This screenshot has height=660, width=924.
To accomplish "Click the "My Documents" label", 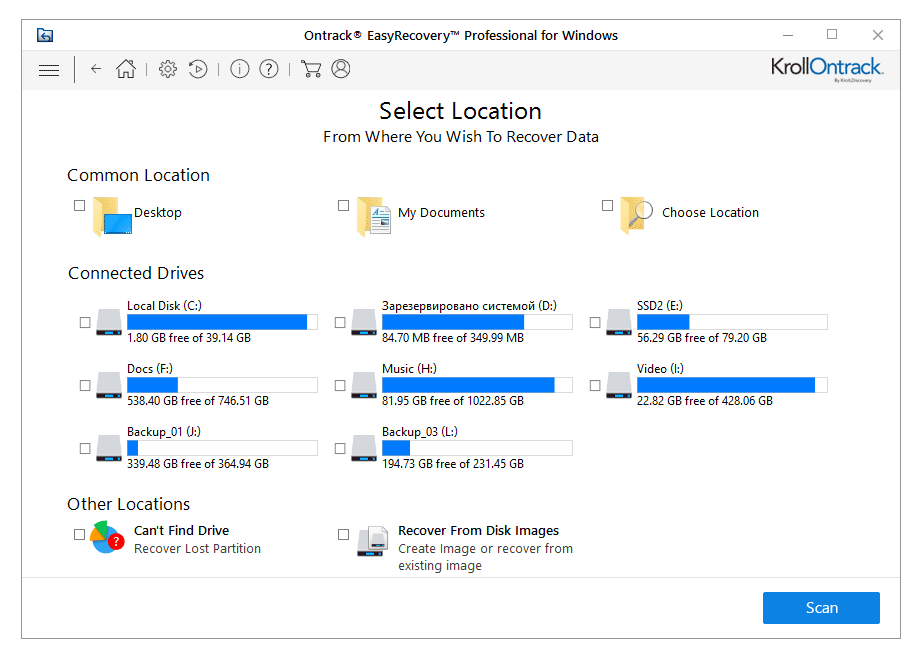I will coord(441,213).
